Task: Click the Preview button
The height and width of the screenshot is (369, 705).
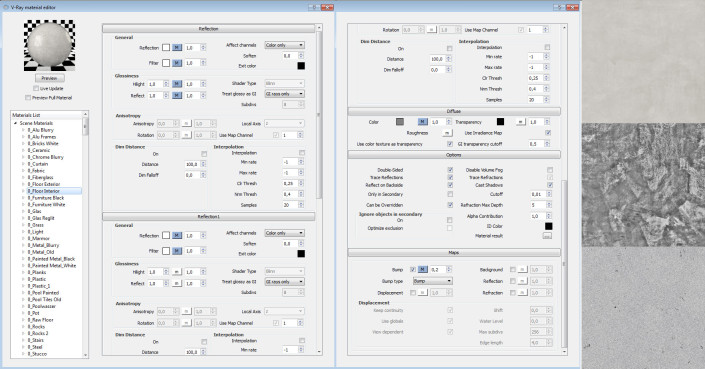Action: pyautogui.click(x=49, y=78)
